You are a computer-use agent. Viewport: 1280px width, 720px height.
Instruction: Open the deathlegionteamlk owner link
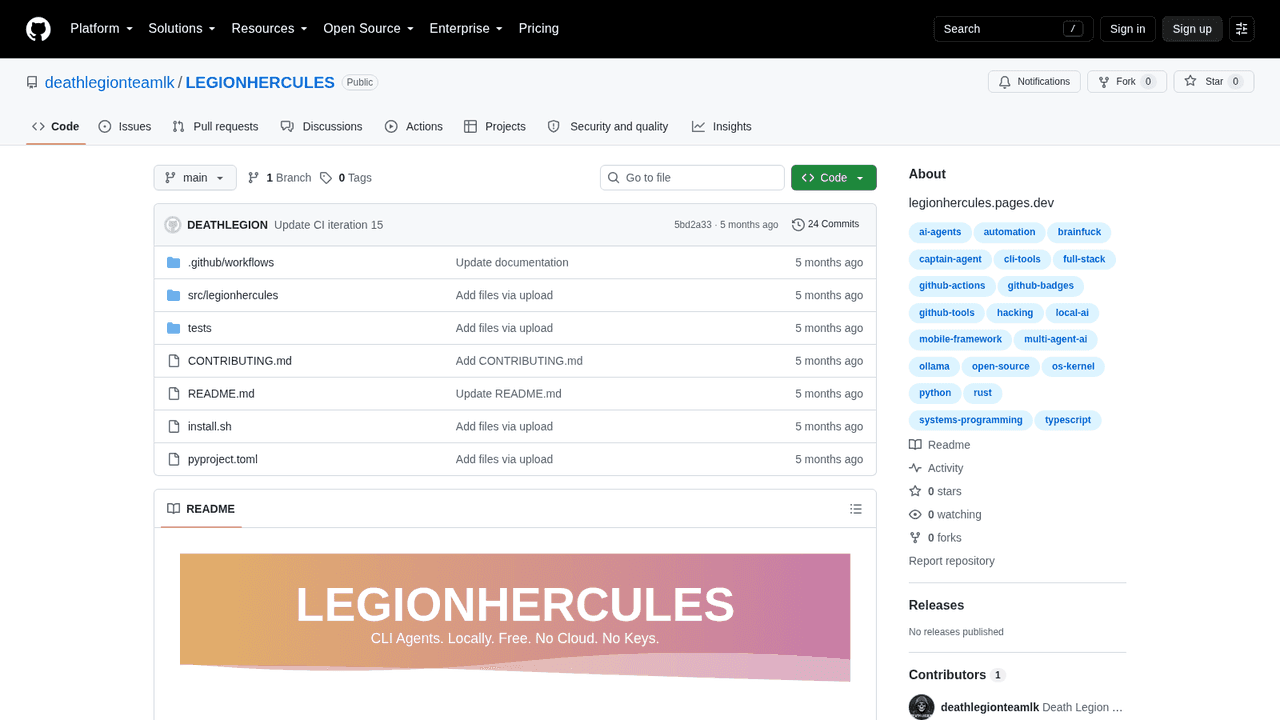pos(110,83)
